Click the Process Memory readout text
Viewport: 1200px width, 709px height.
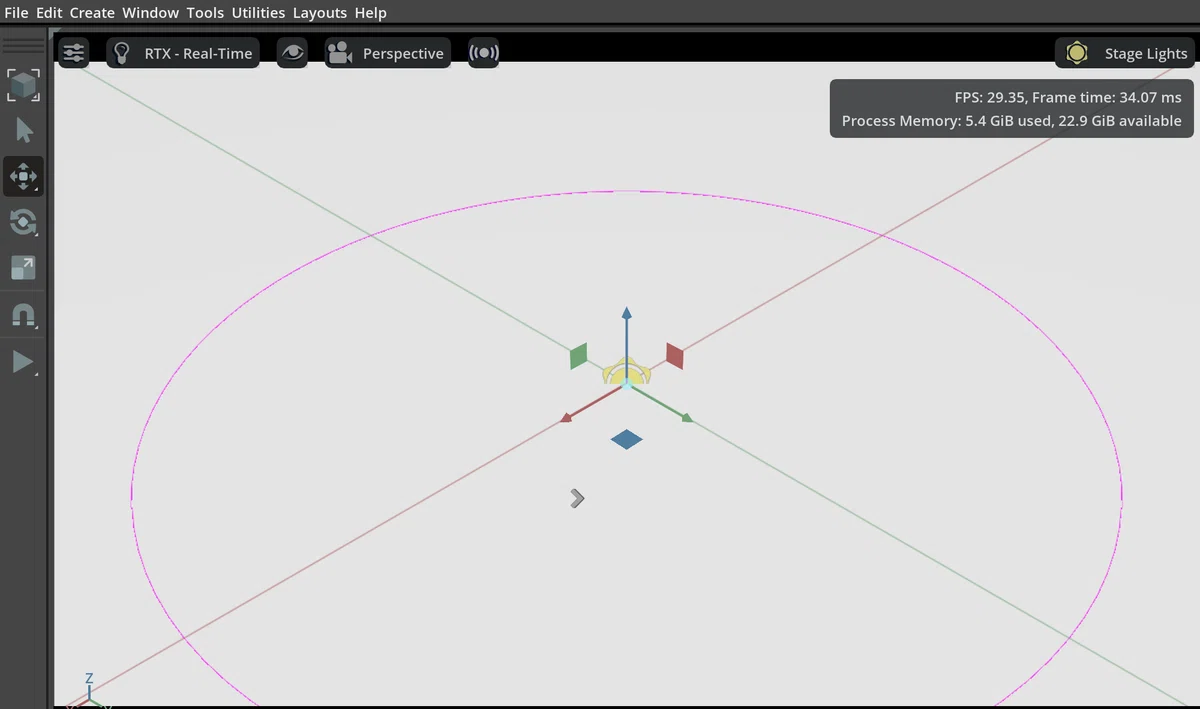point(1012,121)
